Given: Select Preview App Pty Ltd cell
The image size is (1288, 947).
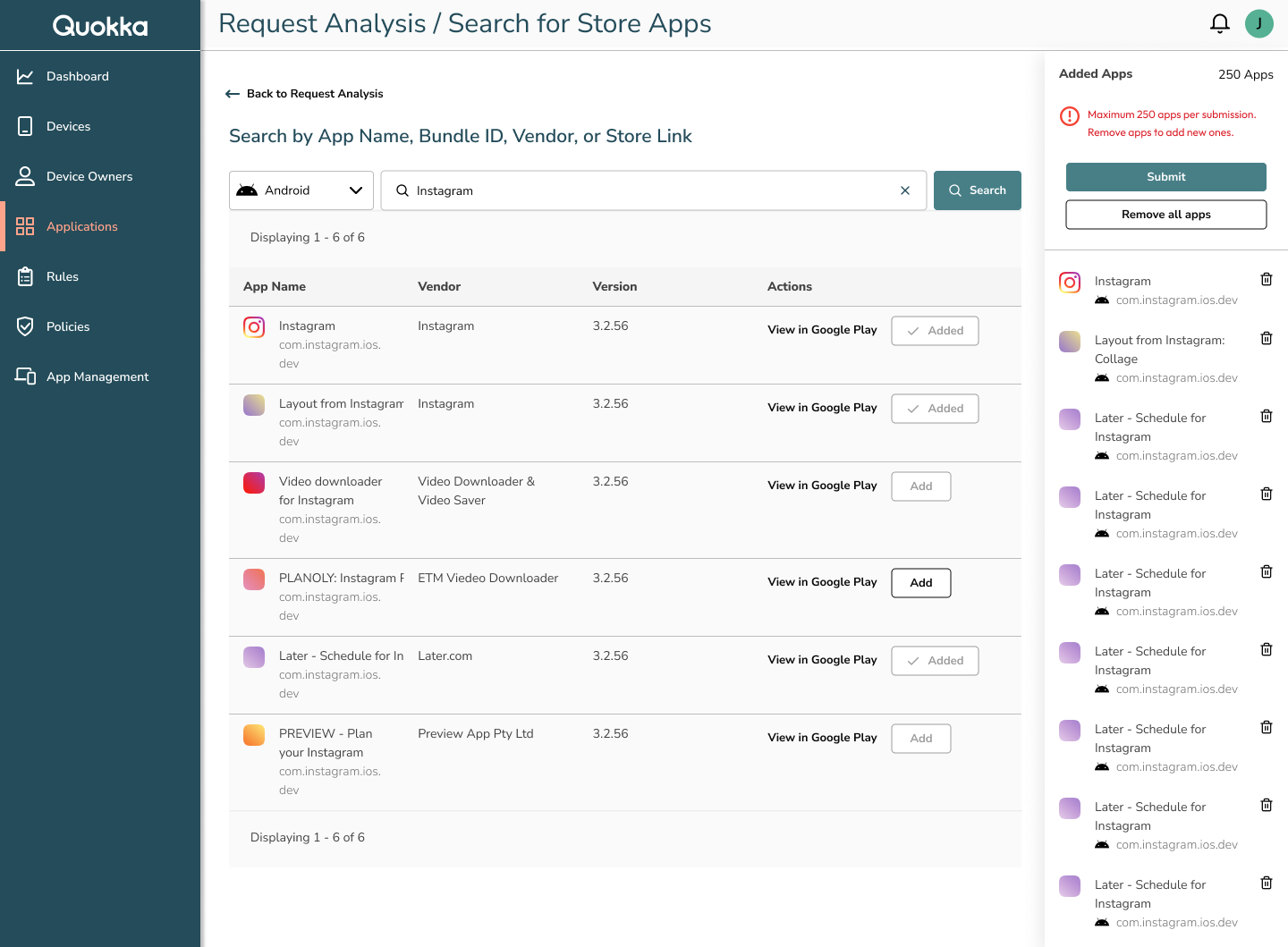Looking at the screenshot, I should tap(476, 734).
